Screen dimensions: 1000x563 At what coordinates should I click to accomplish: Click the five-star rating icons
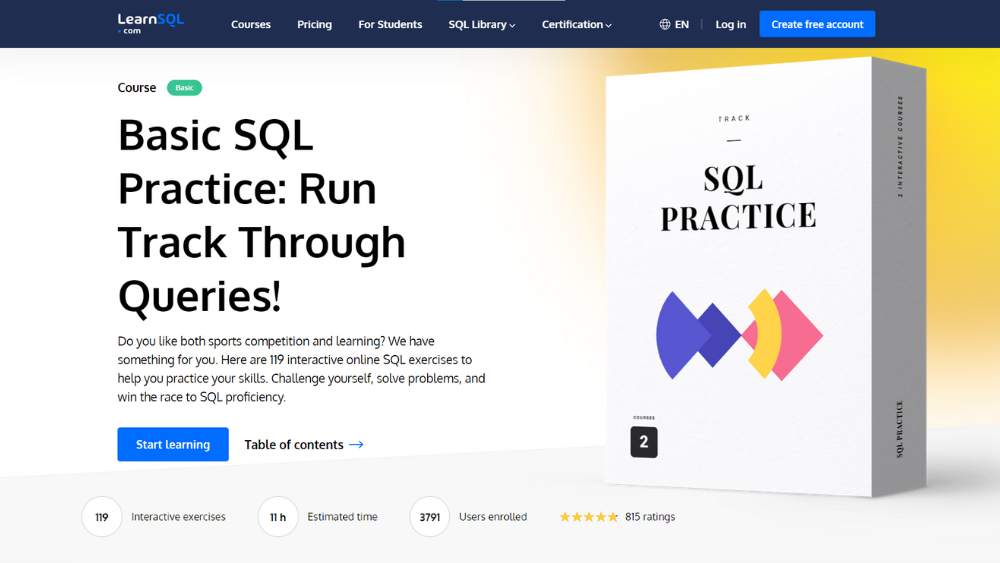tap(589, 517)
